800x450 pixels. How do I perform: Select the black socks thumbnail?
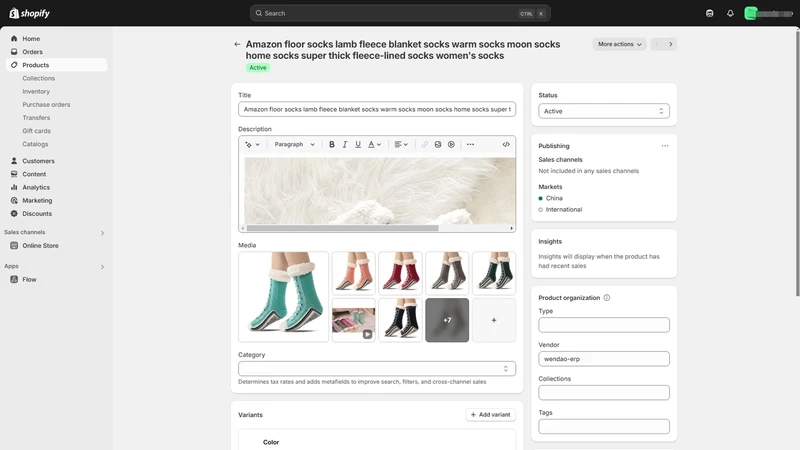(x=401, y=320)
